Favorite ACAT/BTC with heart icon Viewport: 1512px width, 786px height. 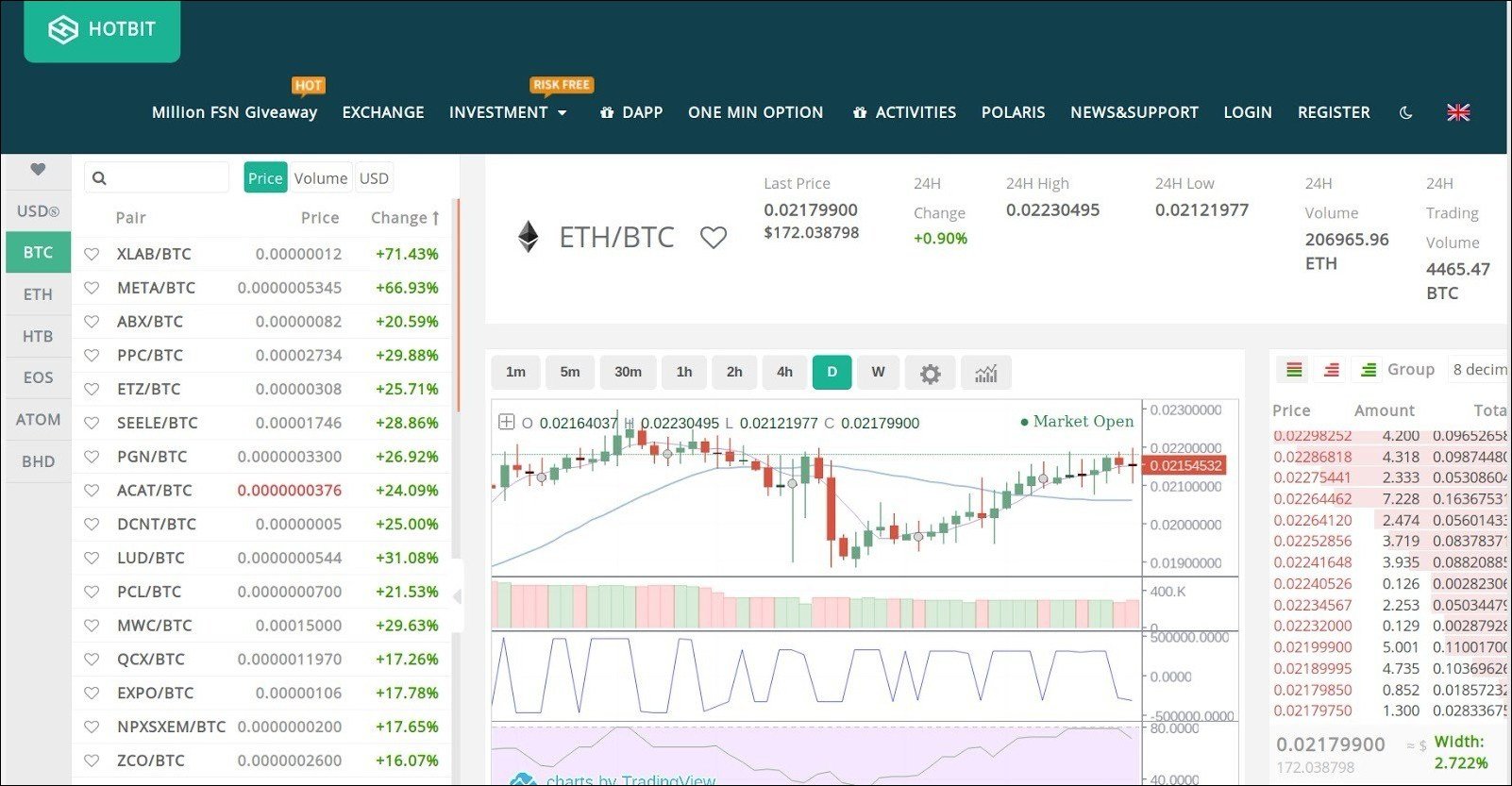[92, 491]
